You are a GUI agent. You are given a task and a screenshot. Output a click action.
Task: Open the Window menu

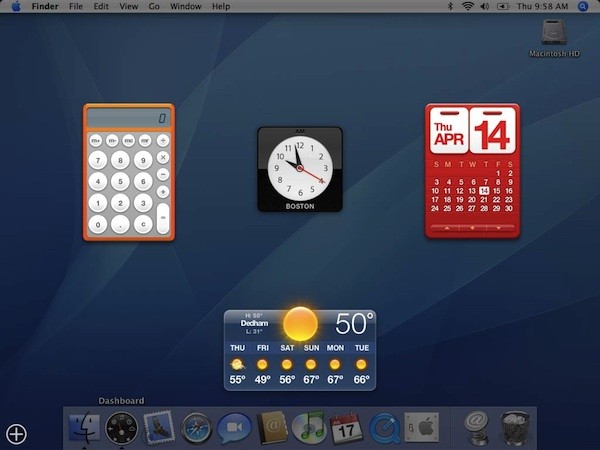pos(186,7)
